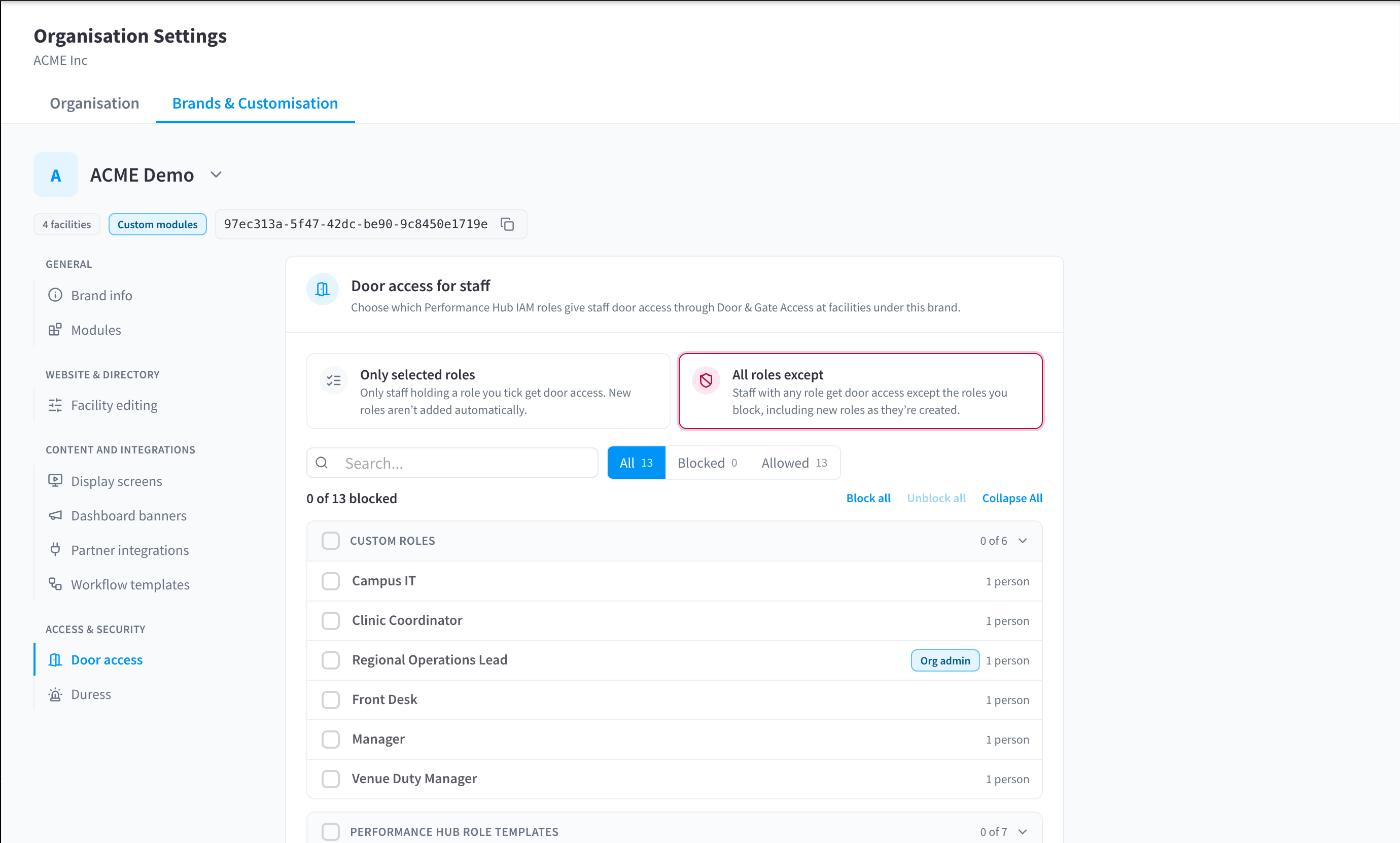Filter roles by Blocked
The width and height of the screenshot is (1400, 843).
[x=707, y=463]
